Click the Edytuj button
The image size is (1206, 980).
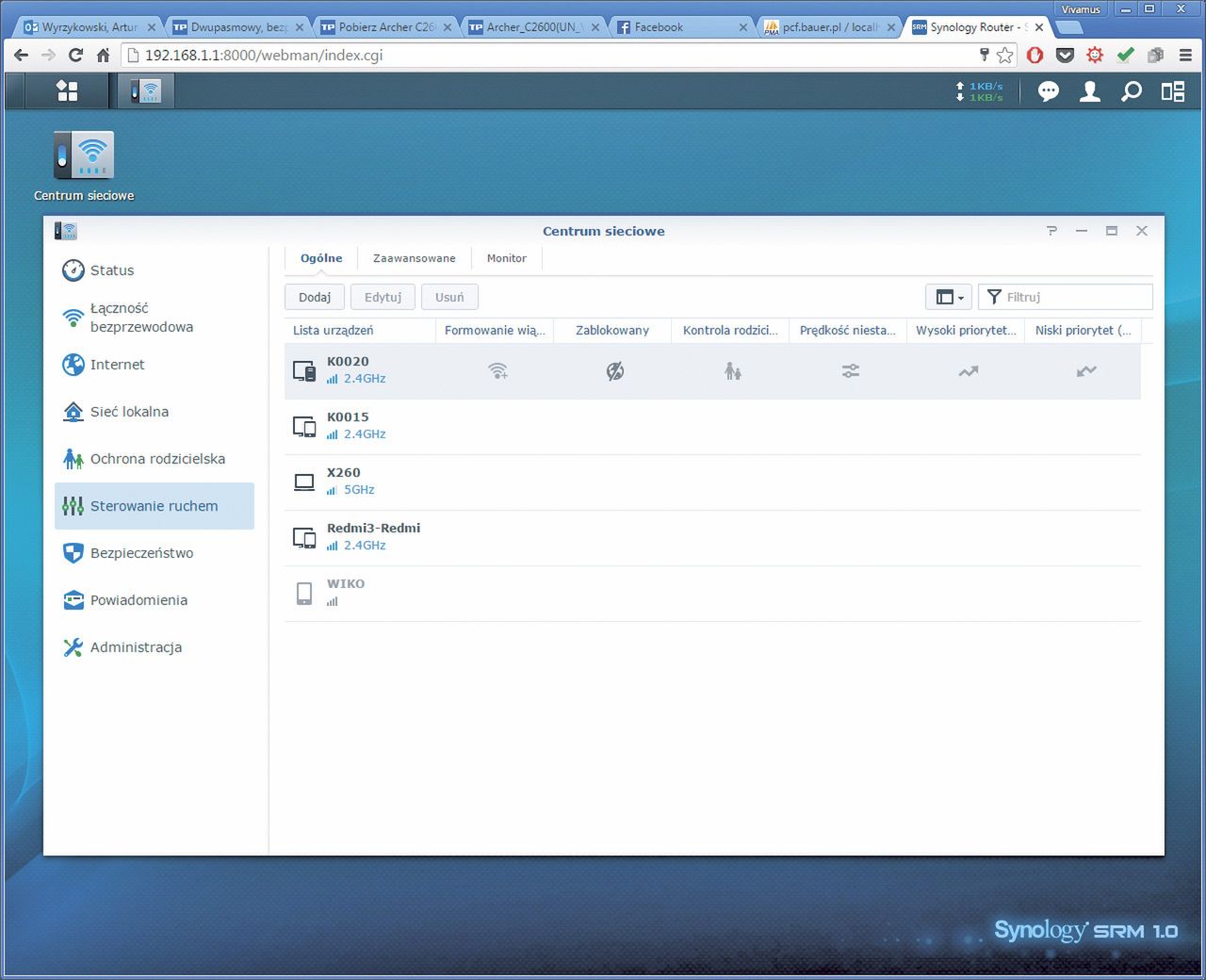383,297
